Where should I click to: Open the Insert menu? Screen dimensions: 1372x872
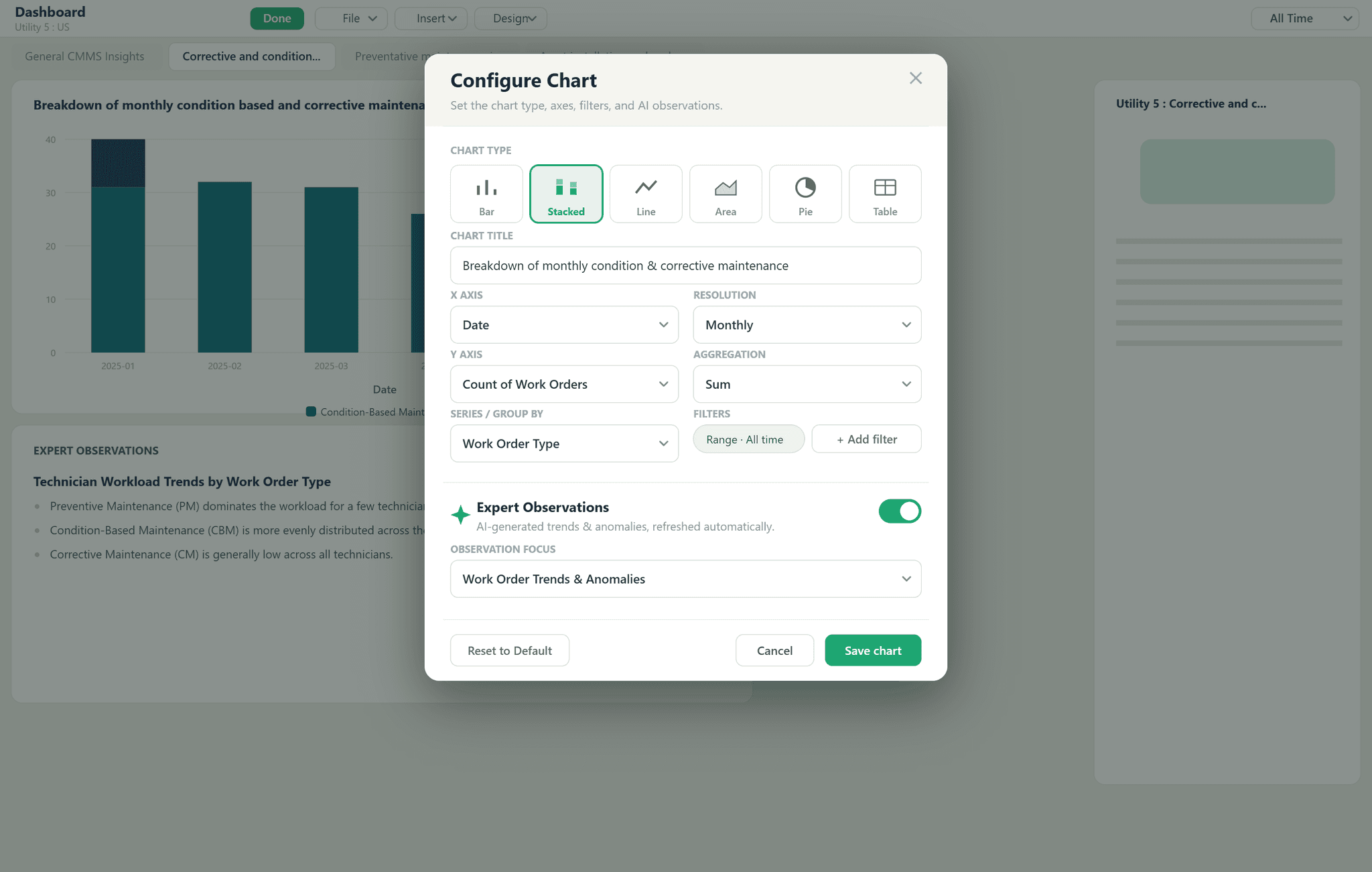[x=431, y=19]
